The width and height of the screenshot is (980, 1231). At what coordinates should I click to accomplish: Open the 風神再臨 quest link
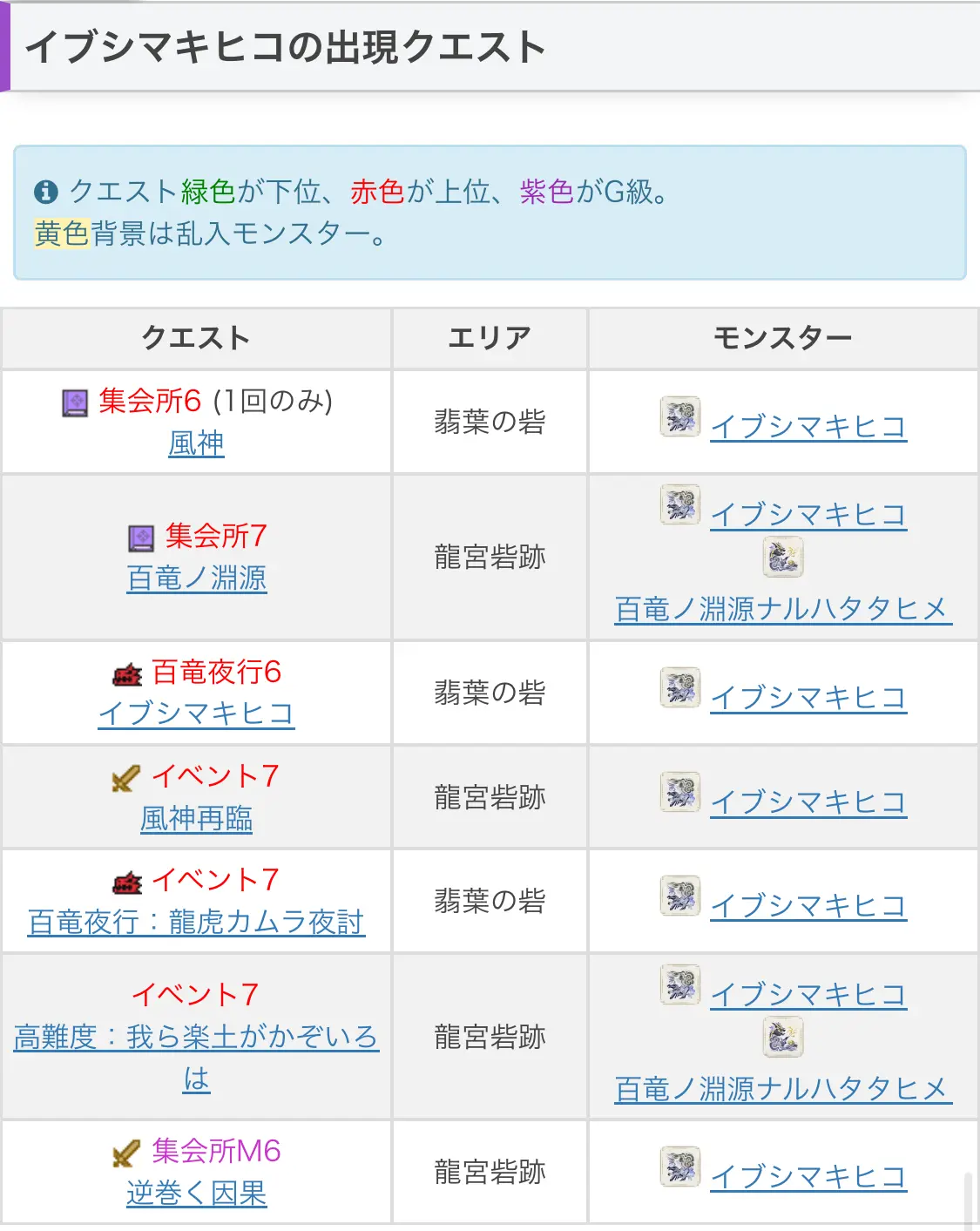click(197, 818)
